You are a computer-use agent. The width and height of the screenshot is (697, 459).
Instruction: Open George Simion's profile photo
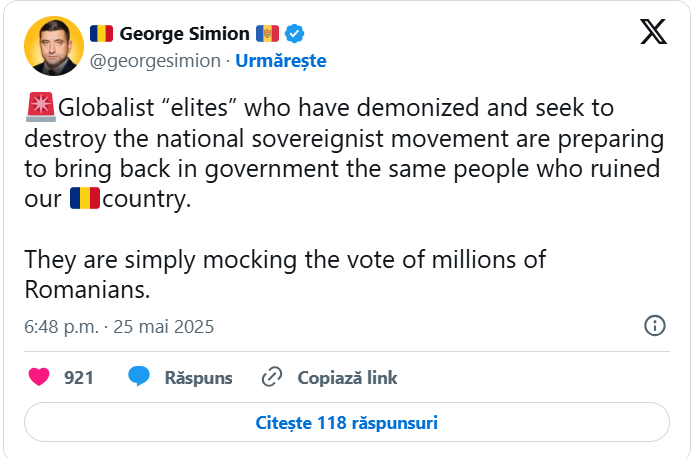pos(50,46)
